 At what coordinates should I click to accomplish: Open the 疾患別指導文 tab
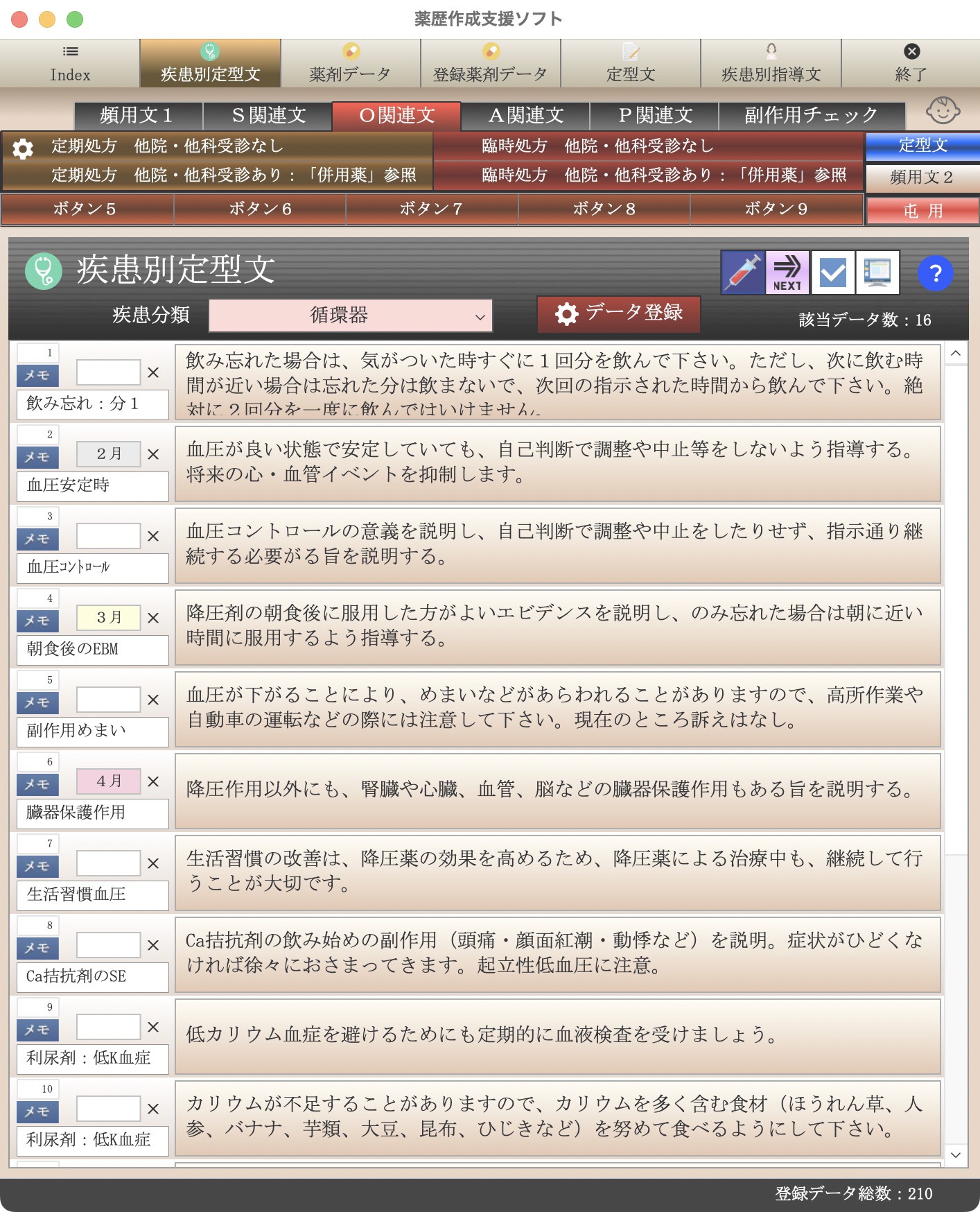click(x=771, y=64)
